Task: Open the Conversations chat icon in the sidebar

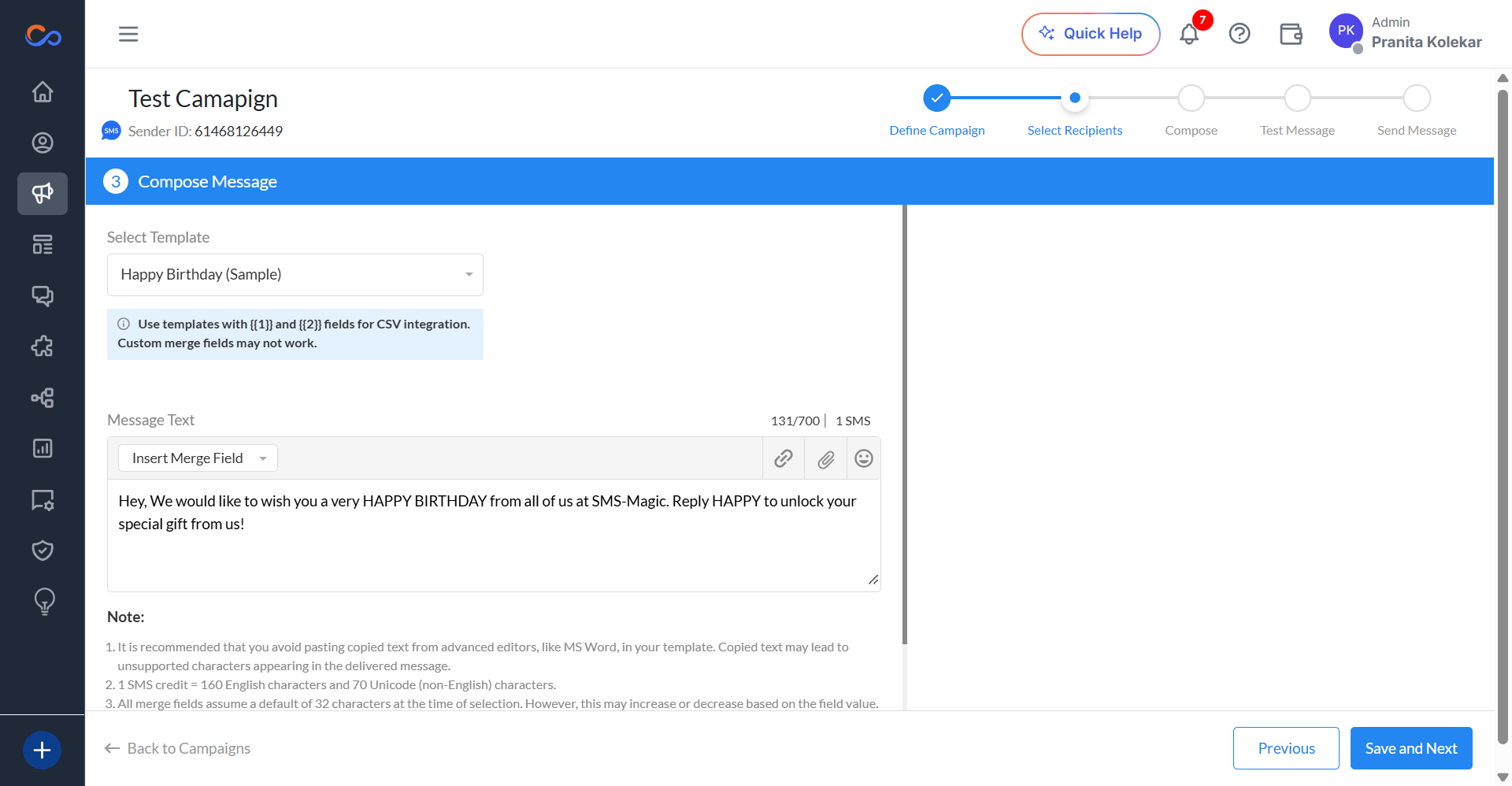Action: (x=43, y=295)
